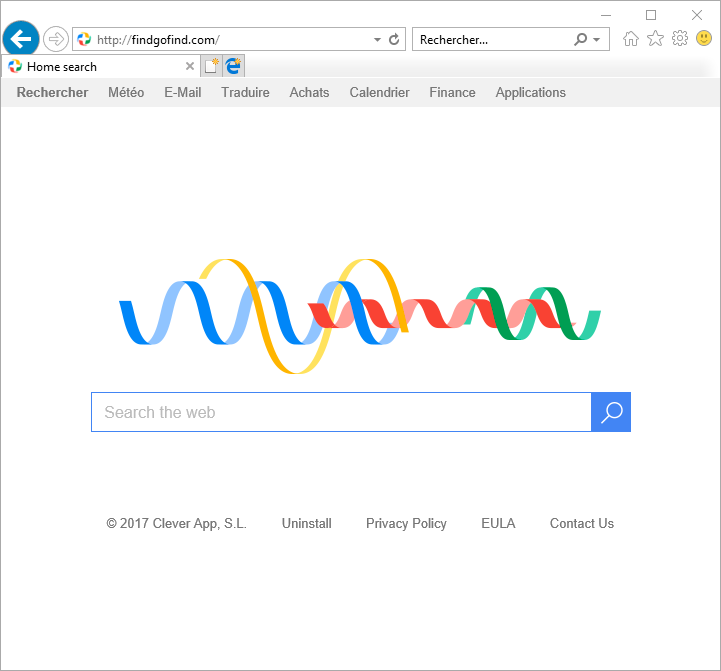Open the Météo menu item
The height and width of the screenshot is (671, 721).
click(126, 92)
